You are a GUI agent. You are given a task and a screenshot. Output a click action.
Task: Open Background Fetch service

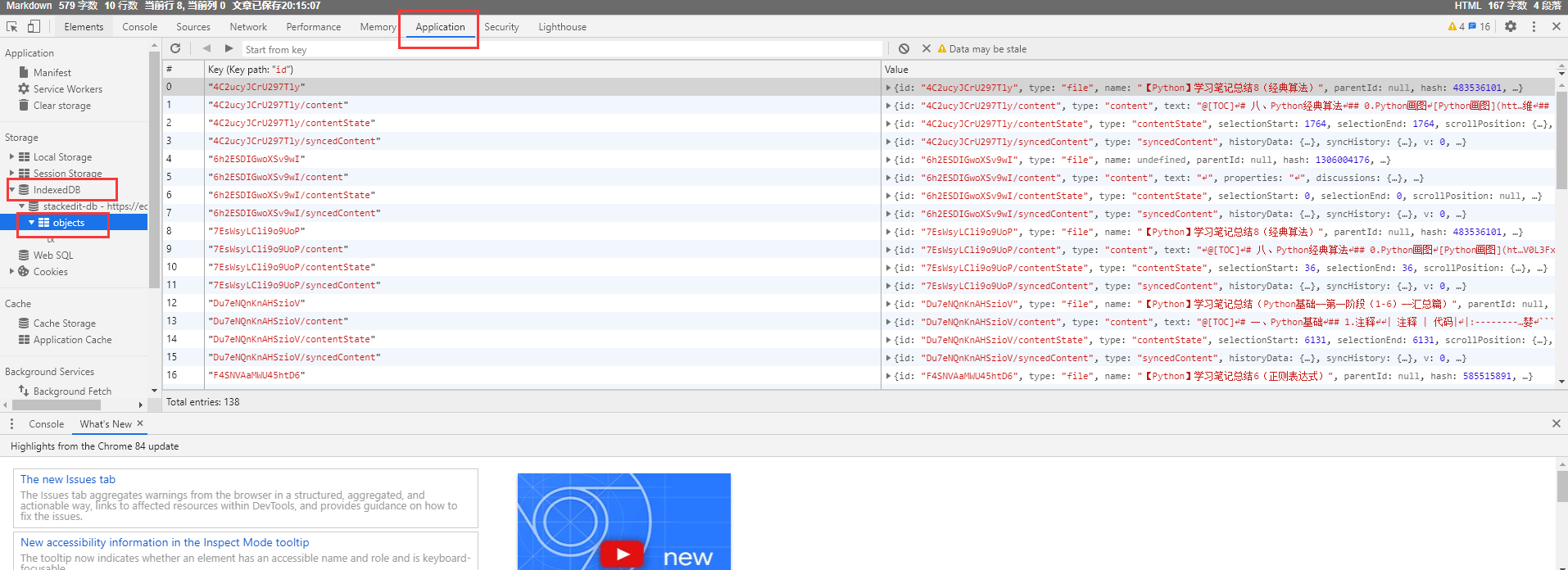coord(72,391)
